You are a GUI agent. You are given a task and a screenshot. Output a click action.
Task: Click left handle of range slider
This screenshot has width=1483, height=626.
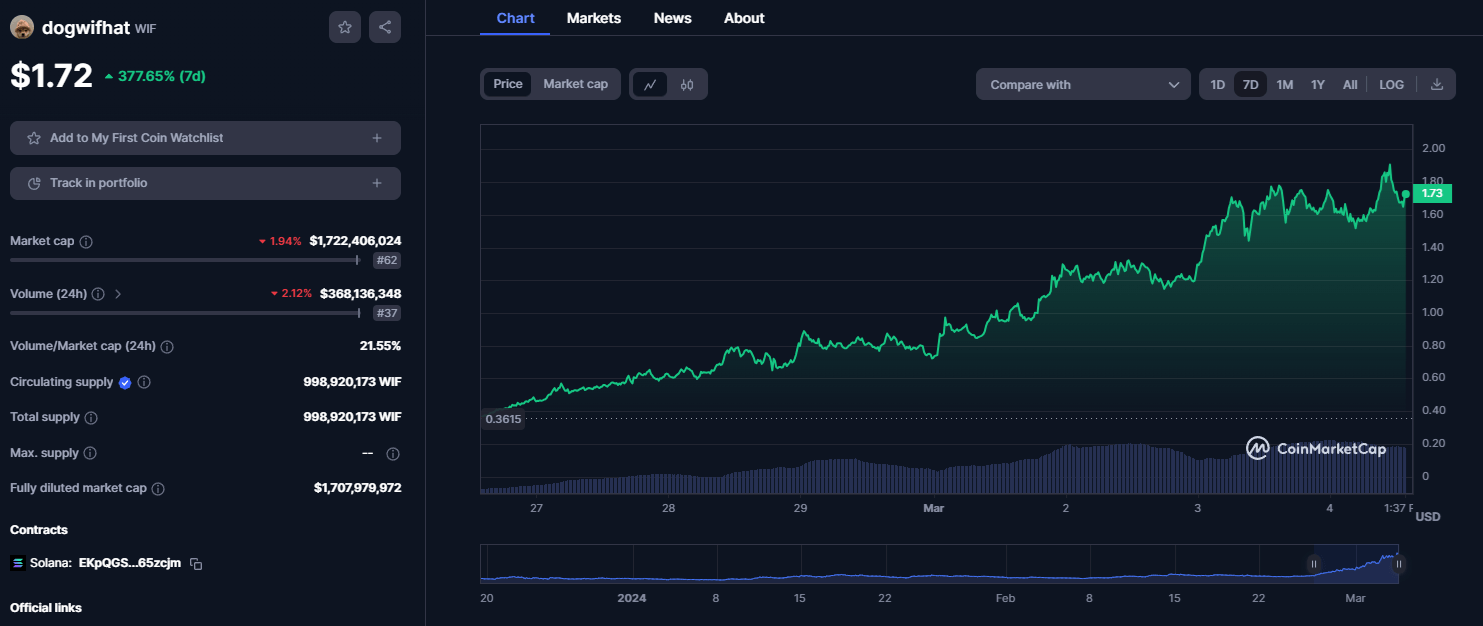(x=1314, y=564)
